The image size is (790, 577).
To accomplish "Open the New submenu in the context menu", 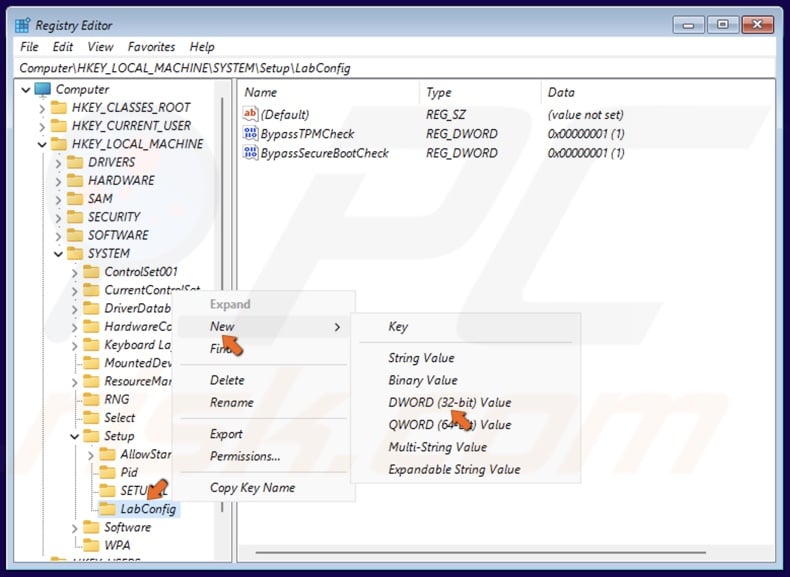I will pos(263,327).
